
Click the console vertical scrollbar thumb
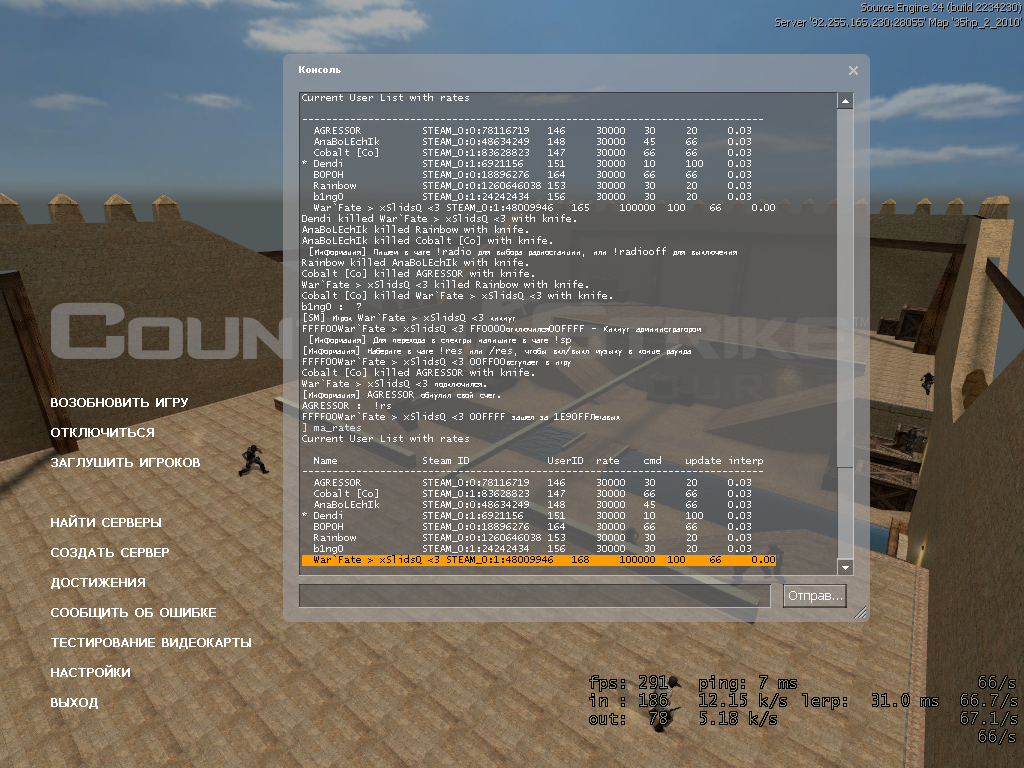(x=845, y=288)
